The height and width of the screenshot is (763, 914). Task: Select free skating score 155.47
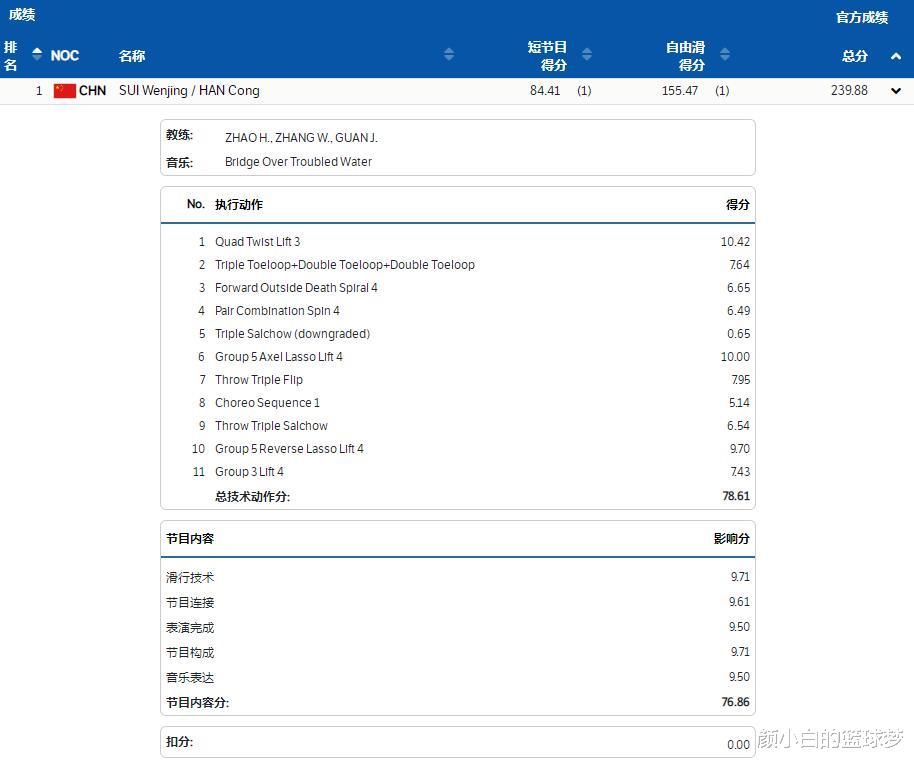pos(680,90)
